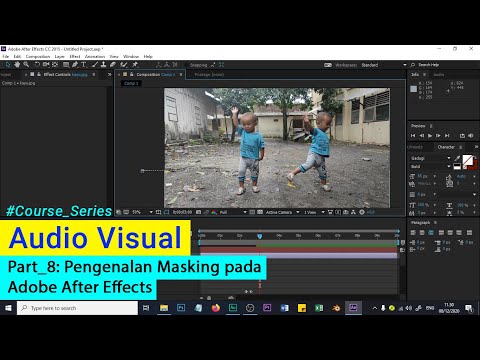Select the Hand tool
Screen dimensions: 480x360
[17, 65]
